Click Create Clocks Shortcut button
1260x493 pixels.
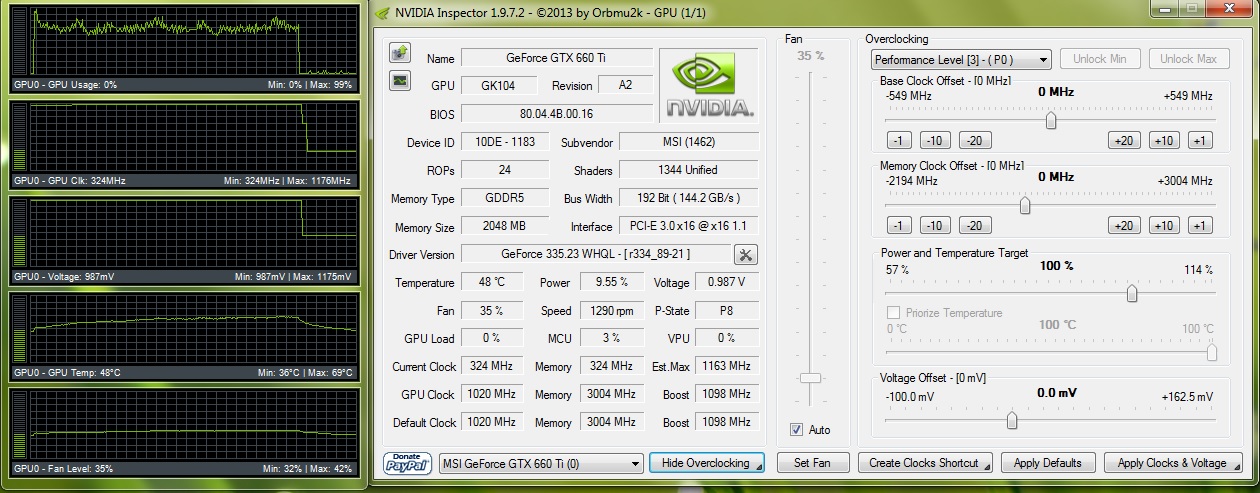point(925,463)
